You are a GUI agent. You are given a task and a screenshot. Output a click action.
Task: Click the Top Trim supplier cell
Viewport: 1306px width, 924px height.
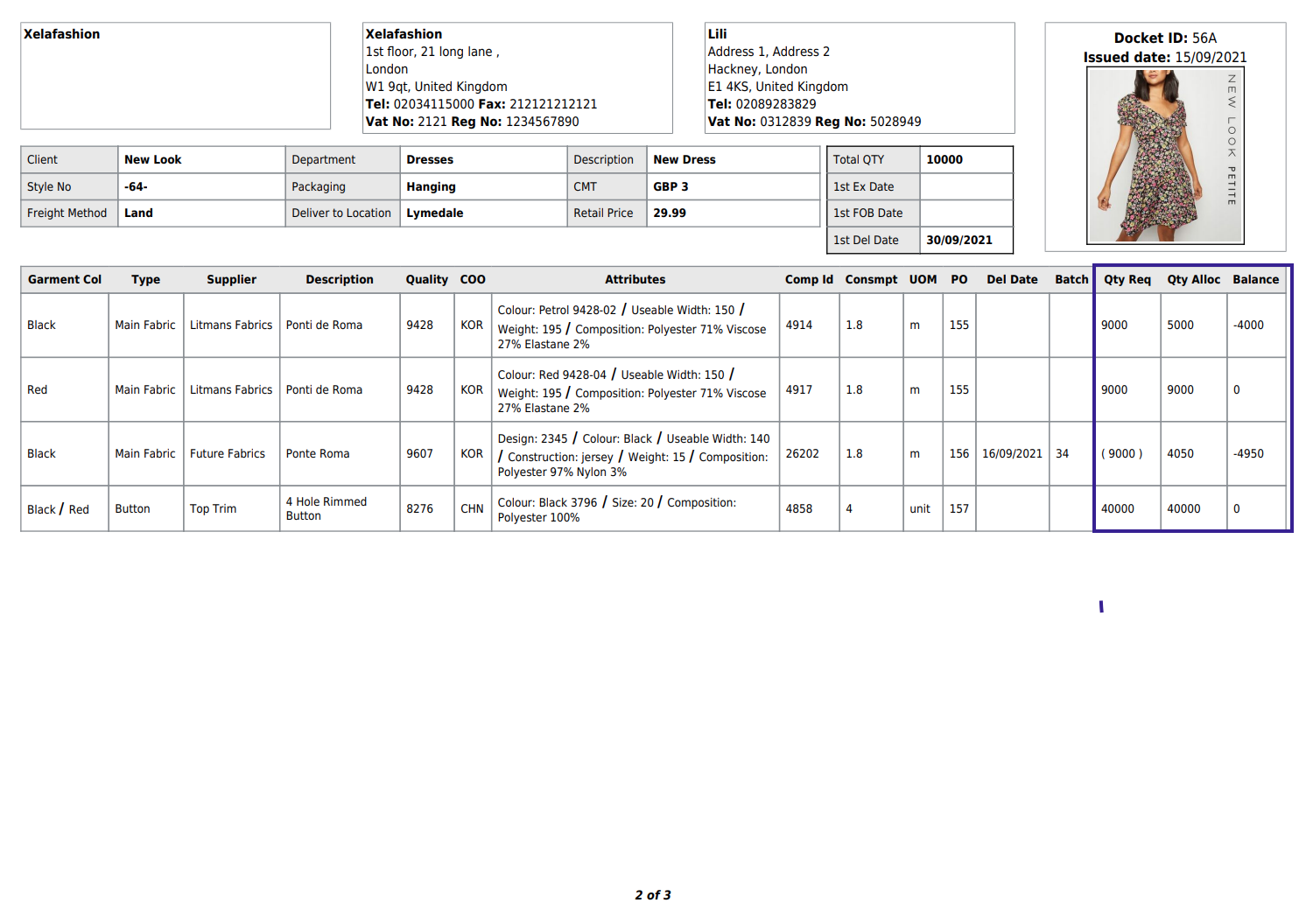(213, 509)
